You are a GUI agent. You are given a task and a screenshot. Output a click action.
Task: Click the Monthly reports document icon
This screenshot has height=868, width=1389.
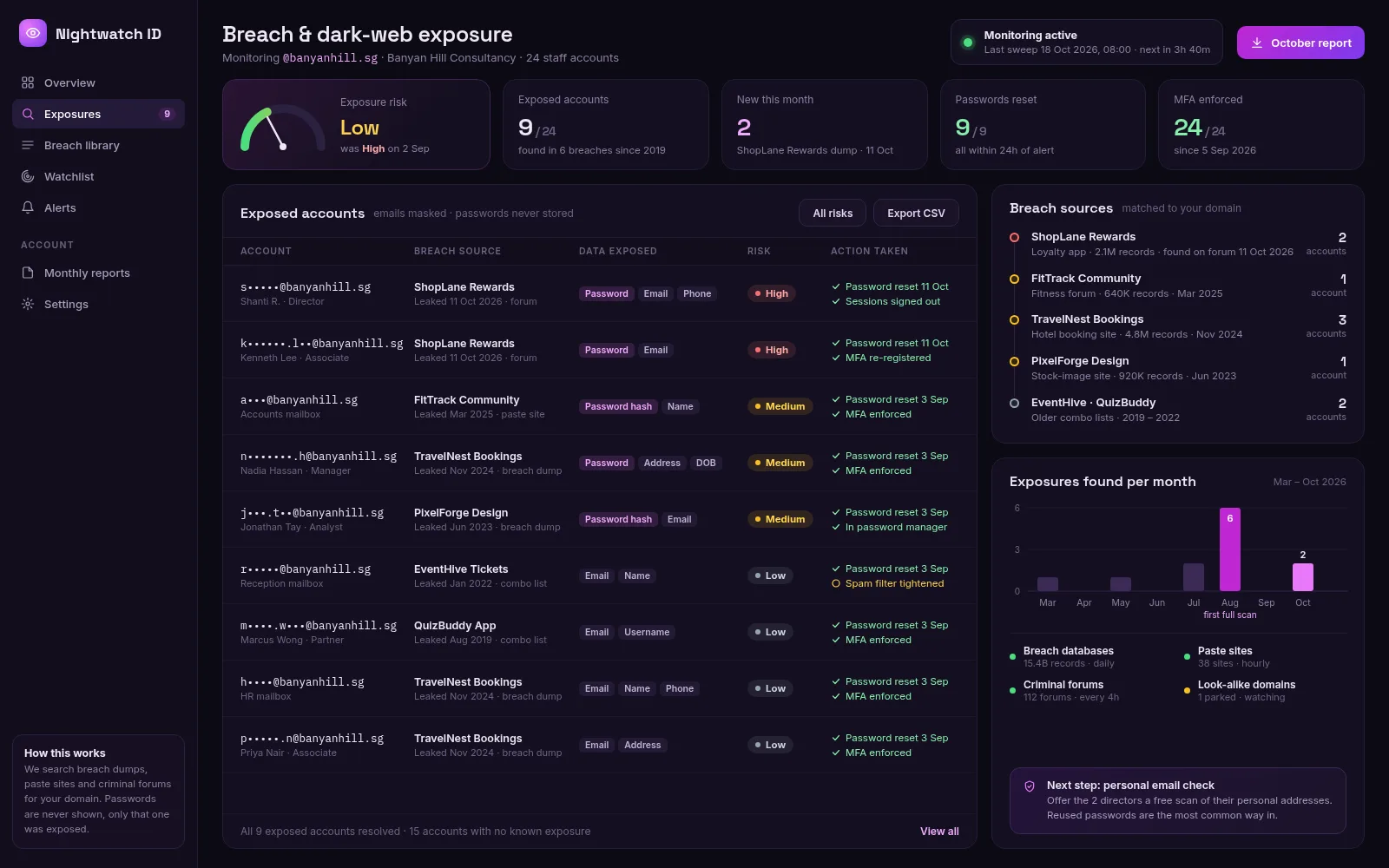28,273
